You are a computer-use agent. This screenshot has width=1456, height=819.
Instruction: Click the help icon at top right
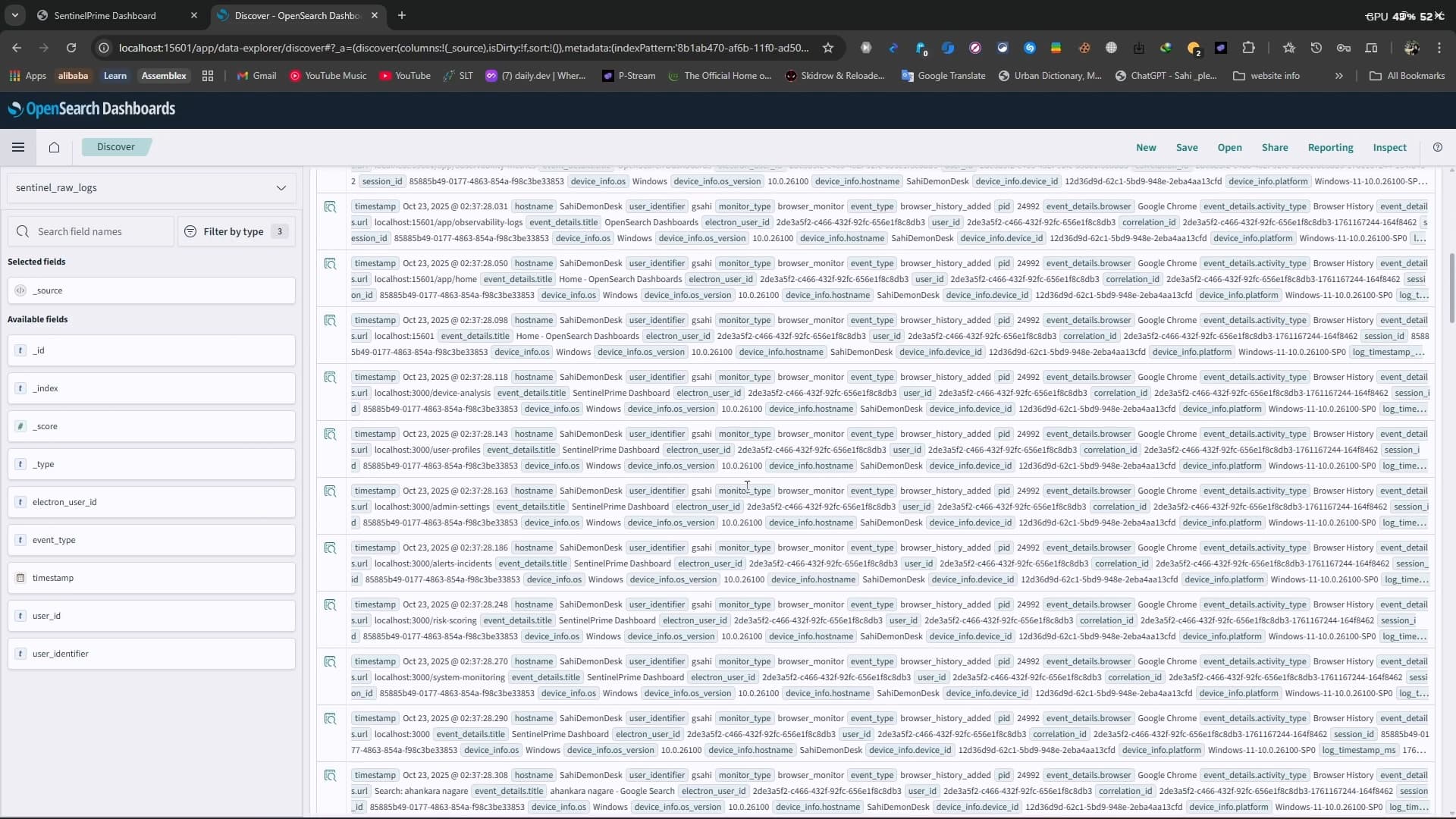click(1437, 147)
